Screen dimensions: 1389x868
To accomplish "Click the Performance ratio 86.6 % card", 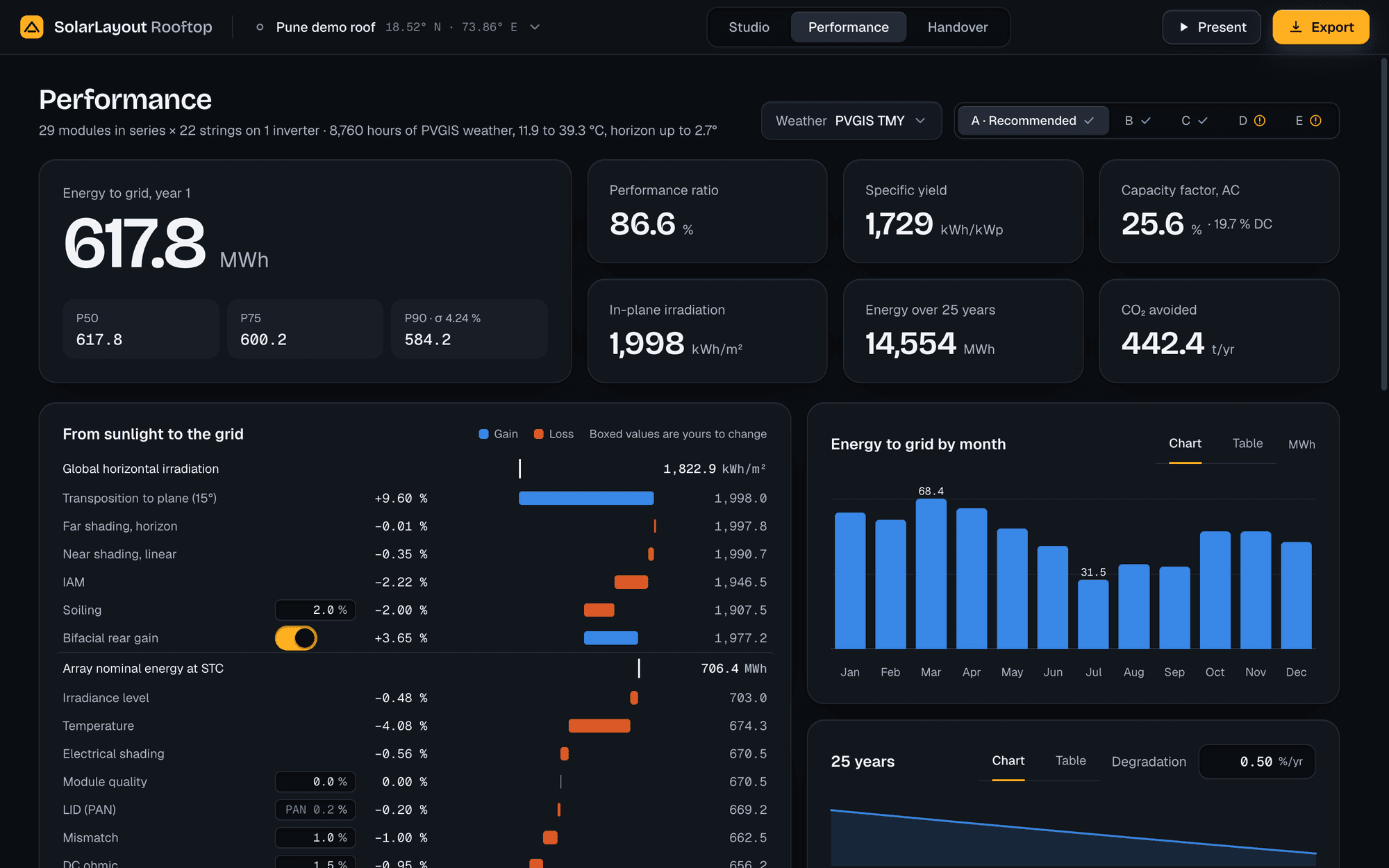I will [x=707, y=211].
